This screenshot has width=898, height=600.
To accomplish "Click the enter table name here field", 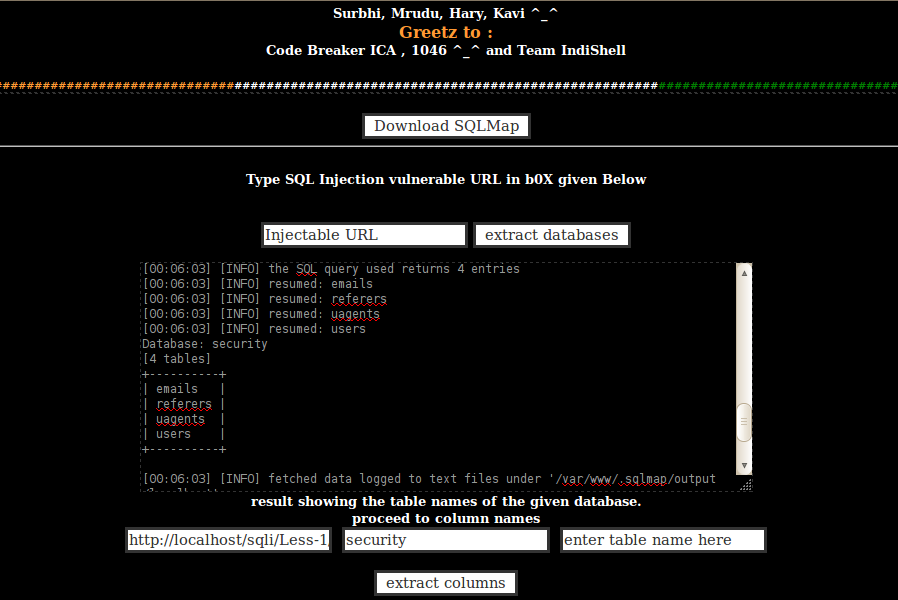I will [x=663, y=539].
